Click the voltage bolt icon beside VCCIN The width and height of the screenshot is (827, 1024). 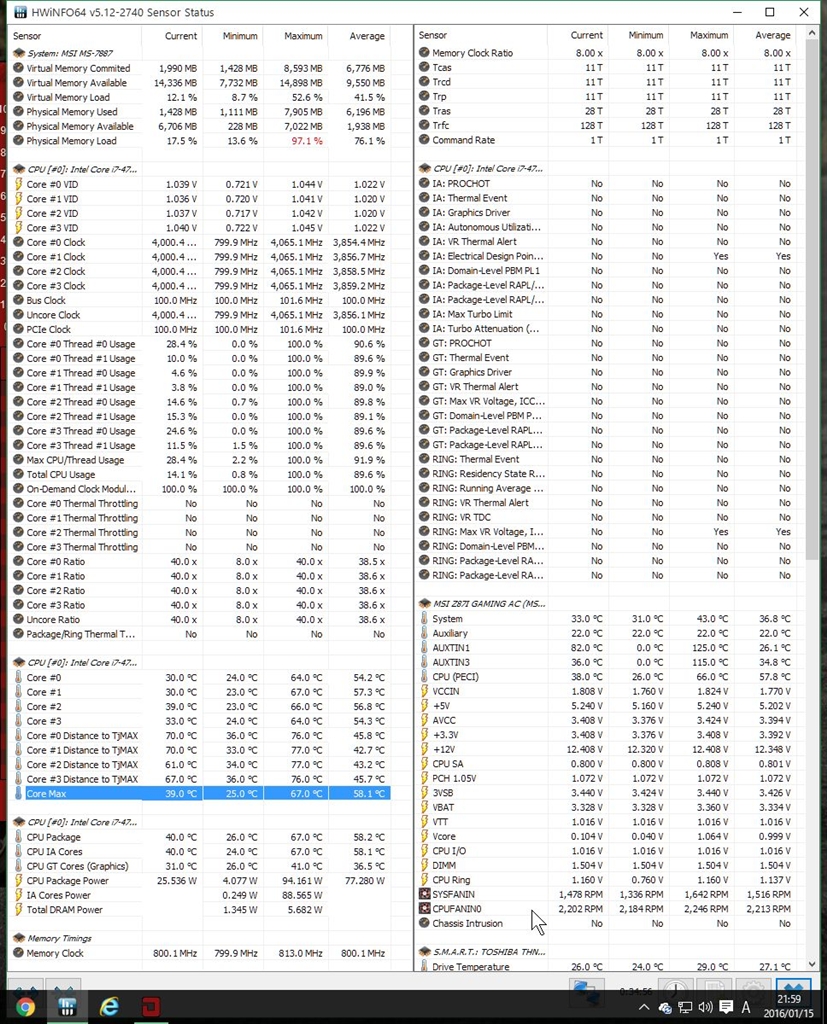tap(425, 691)
